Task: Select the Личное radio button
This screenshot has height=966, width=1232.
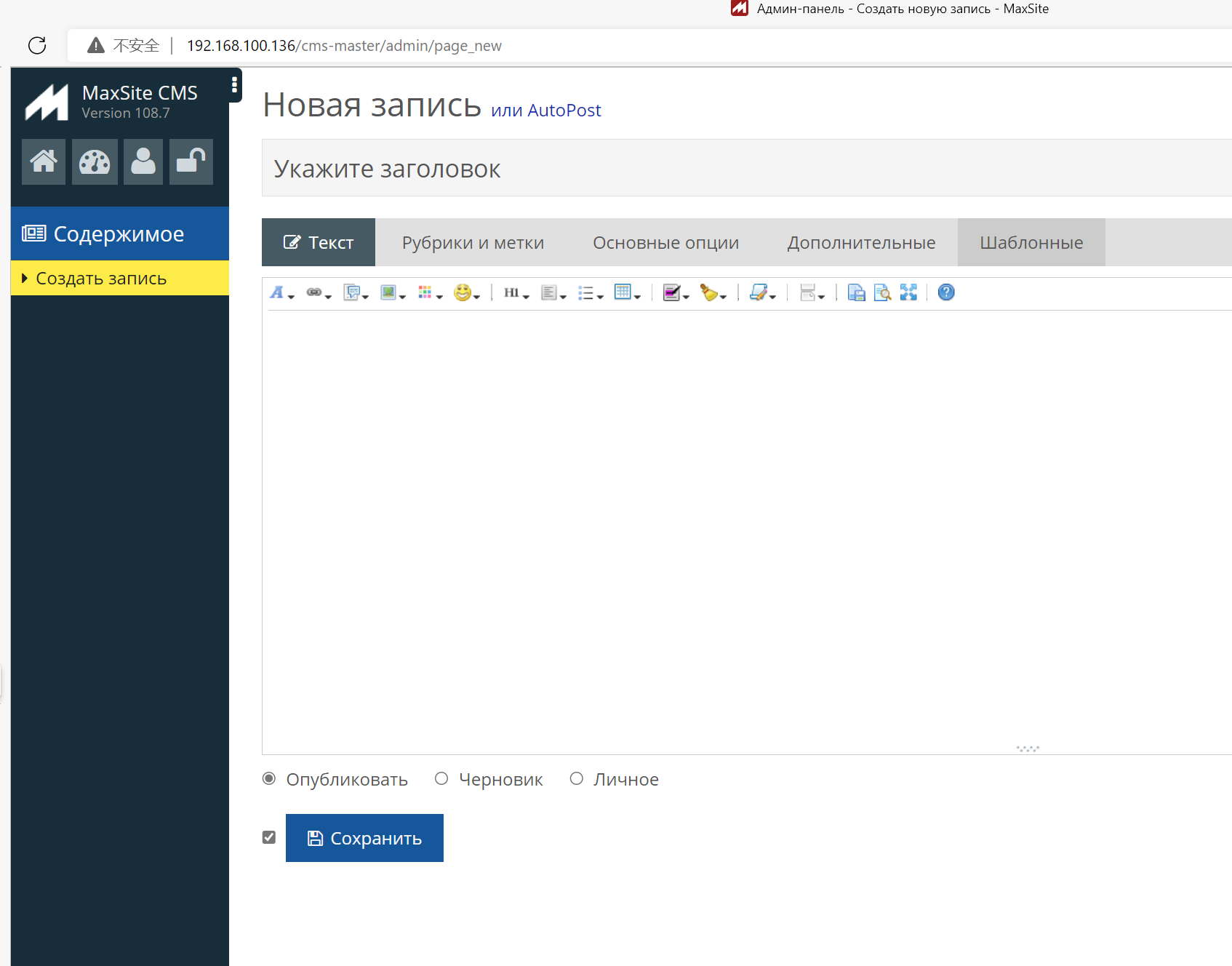Action: point(577,778)
